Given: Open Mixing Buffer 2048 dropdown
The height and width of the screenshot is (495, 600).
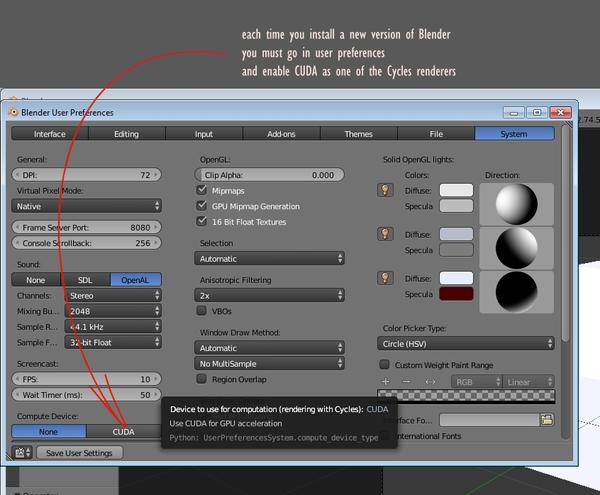Looking at the screenshot, I should coord(113,311).
